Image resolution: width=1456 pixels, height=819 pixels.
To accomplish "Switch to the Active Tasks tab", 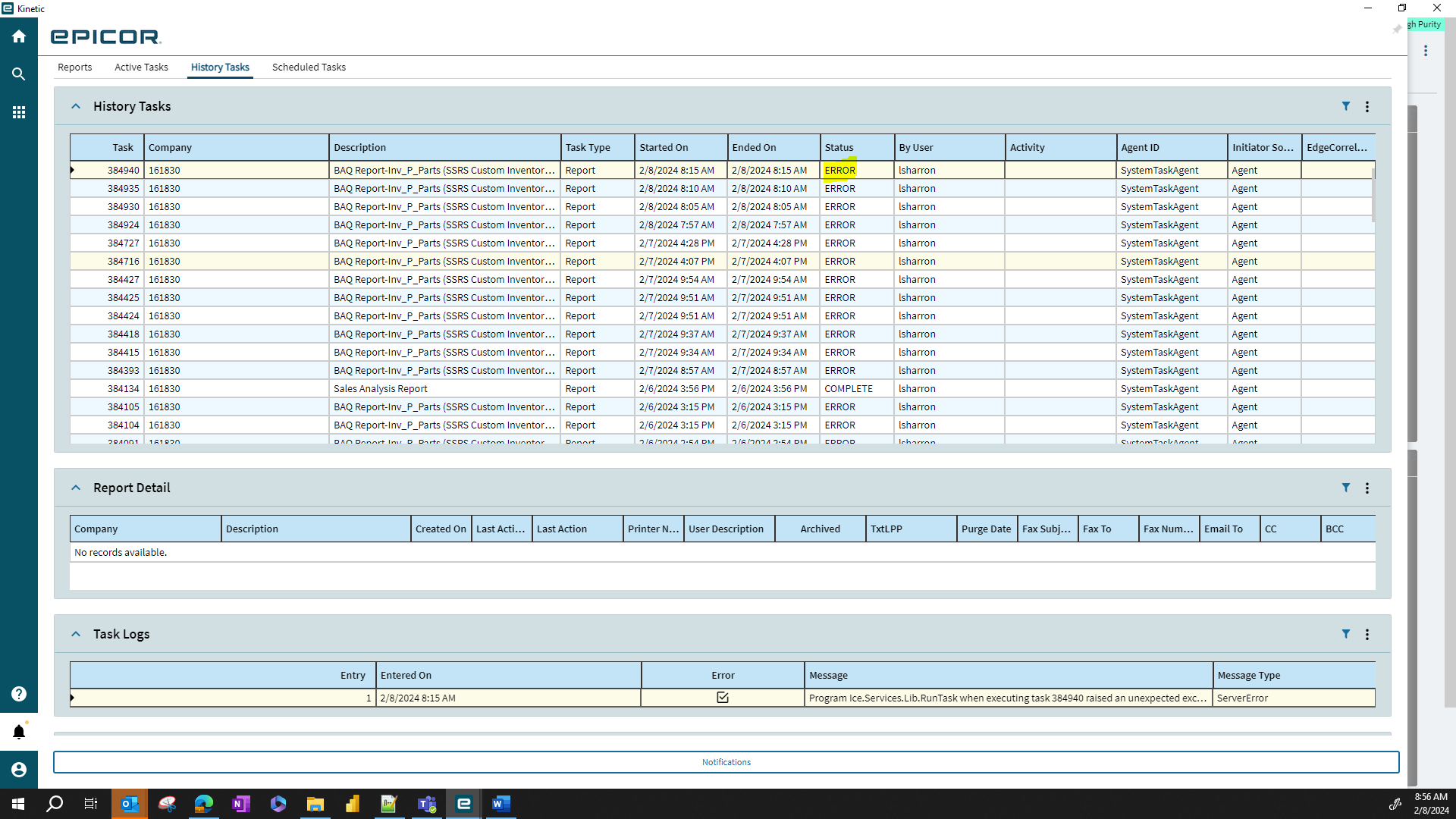I will [x=141, y=67].
